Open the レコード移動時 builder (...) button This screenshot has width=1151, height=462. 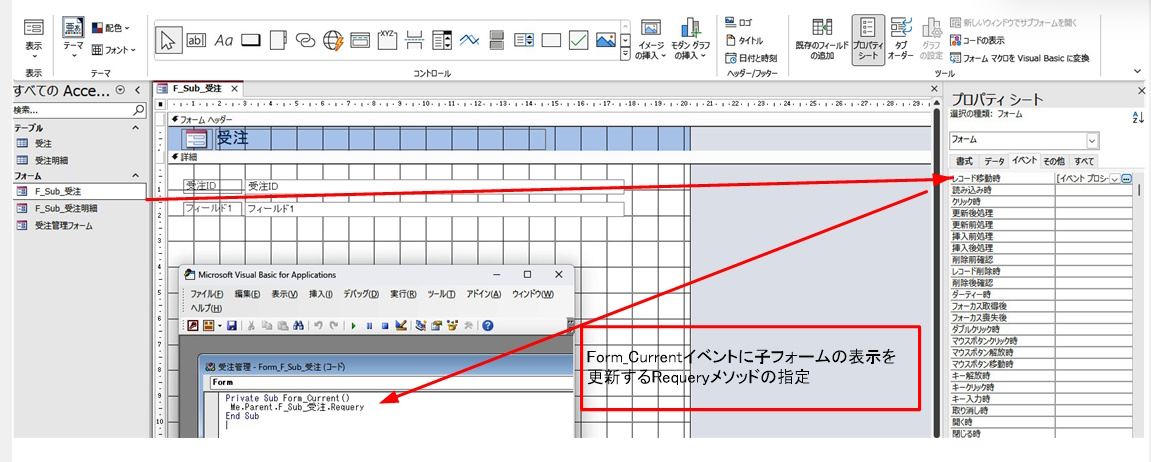click(x=1127, y=178)
